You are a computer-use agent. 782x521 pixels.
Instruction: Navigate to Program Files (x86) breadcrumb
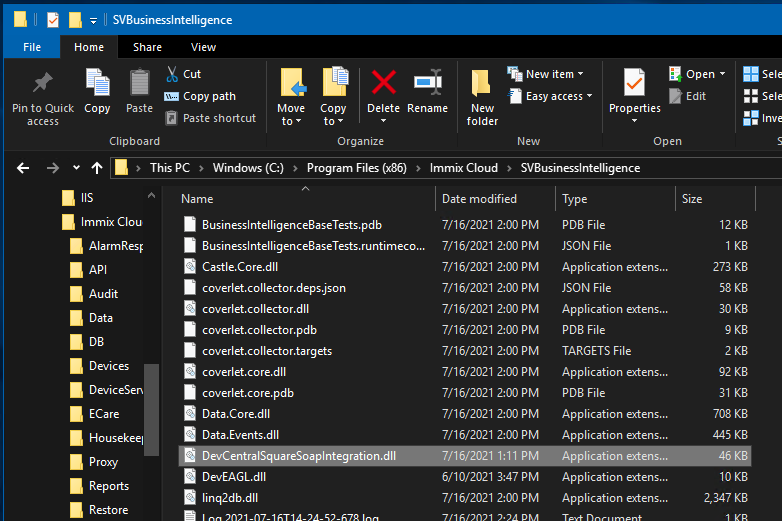click(x=357, y=168)
